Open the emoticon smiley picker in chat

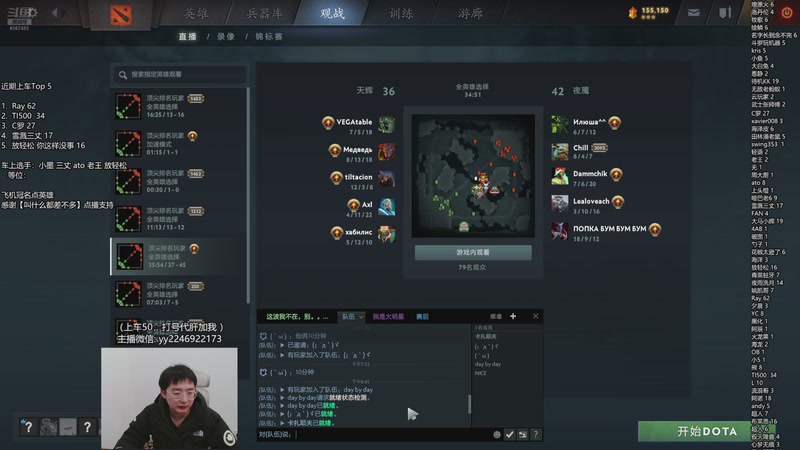coord(496,435)
